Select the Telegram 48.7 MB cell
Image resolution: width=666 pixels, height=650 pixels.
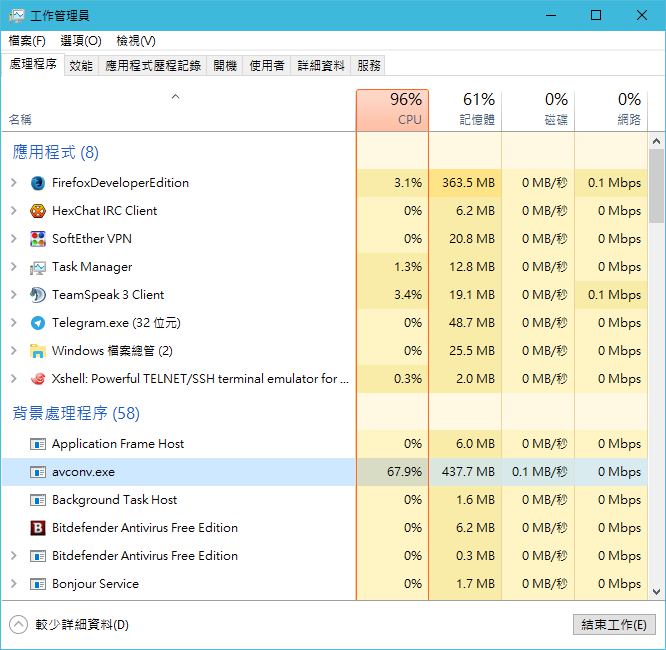point(465,323)
